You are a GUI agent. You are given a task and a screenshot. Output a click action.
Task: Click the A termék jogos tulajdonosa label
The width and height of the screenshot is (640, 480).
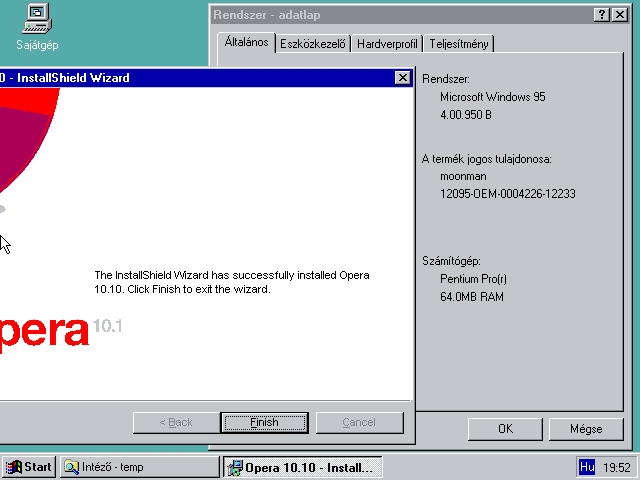pos(487,159)
